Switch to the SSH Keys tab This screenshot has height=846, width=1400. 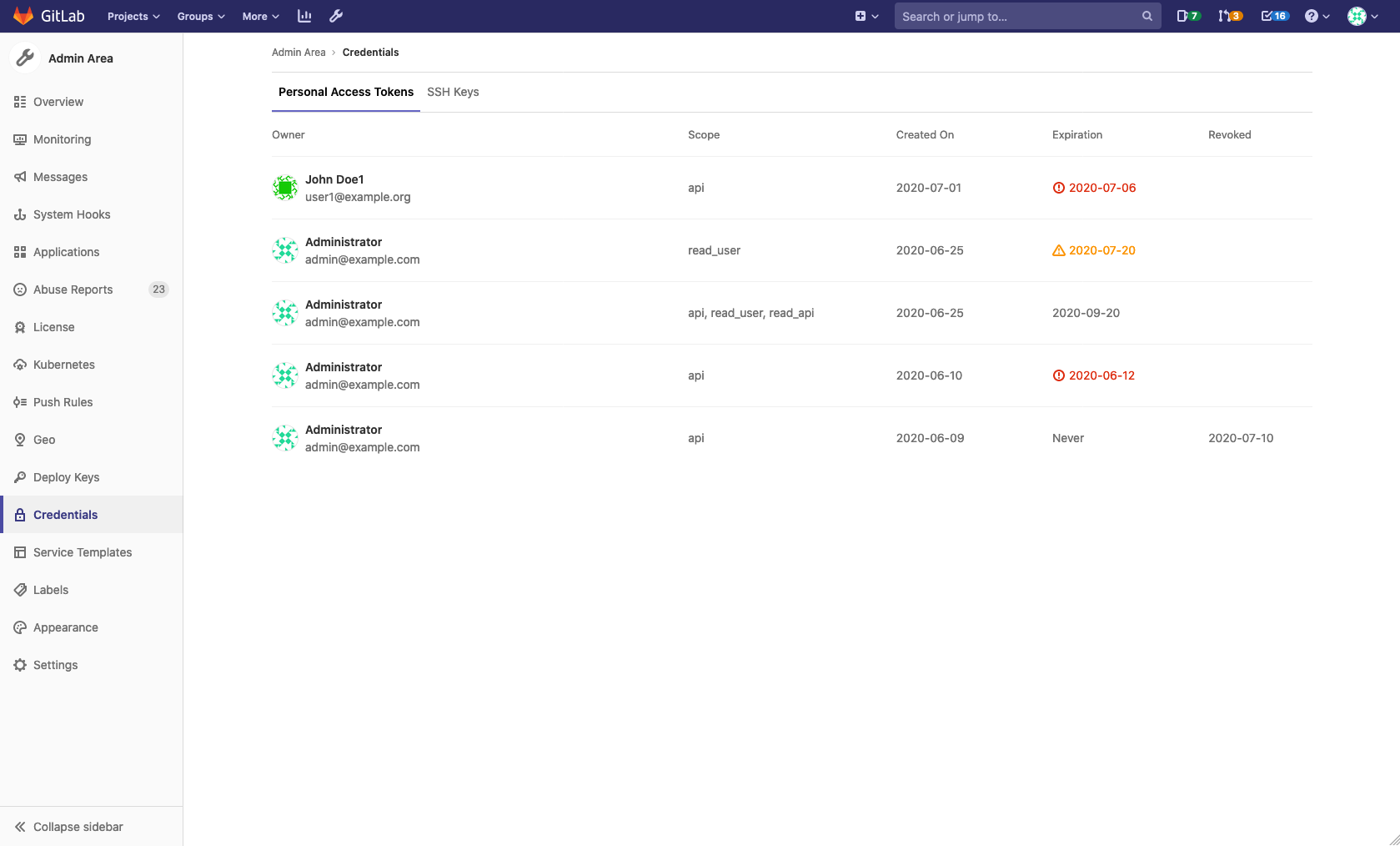point(453,92)
